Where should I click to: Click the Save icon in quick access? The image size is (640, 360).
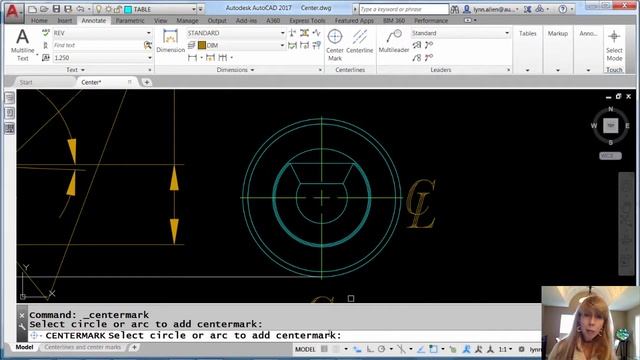click(56, 9)
